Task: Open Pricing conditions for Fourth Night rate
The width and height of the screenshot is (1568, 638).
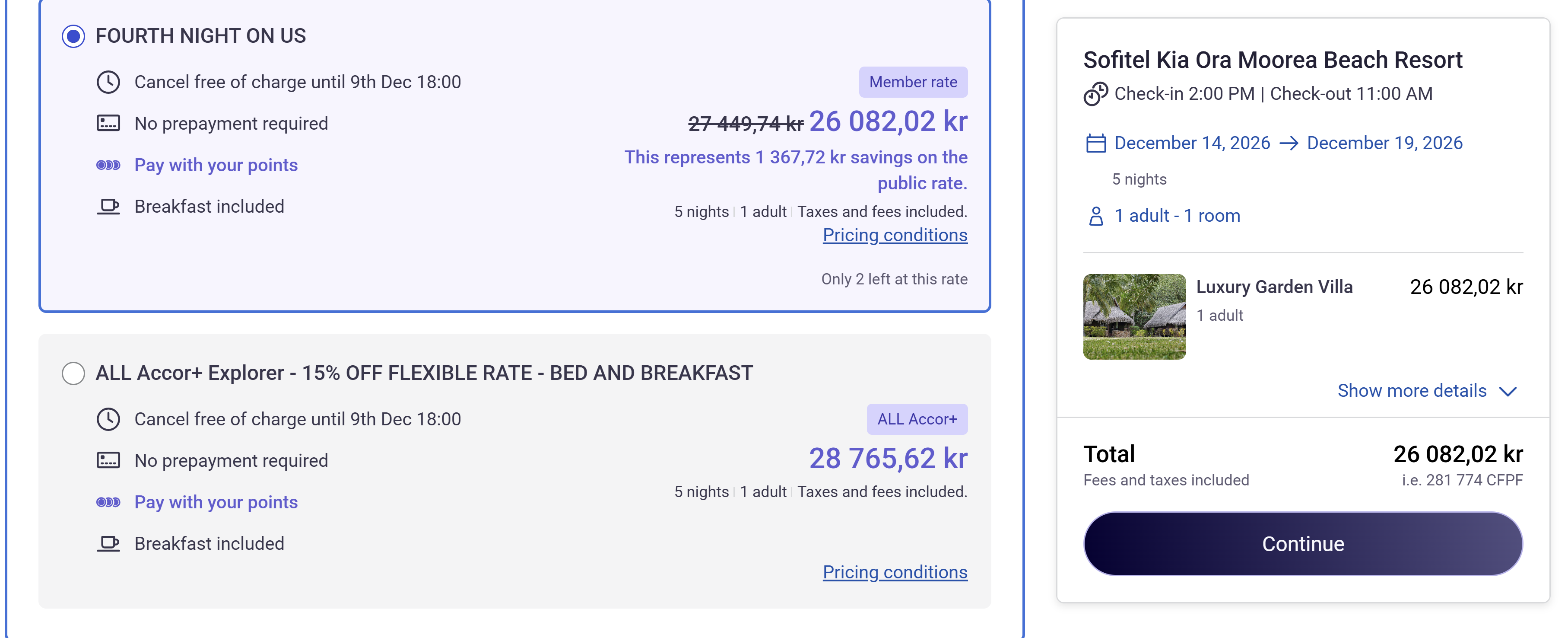Action: 895,235
